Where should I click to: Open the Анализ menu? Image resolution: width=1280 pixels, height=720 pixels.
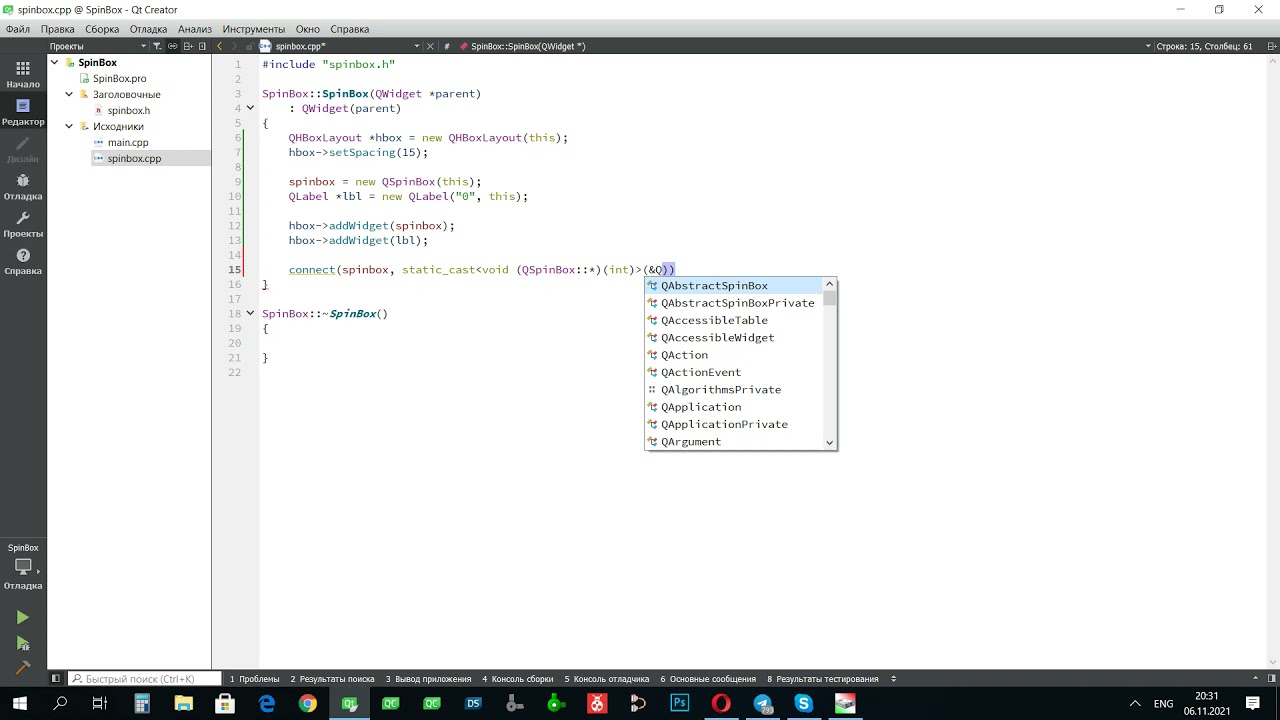195,29
